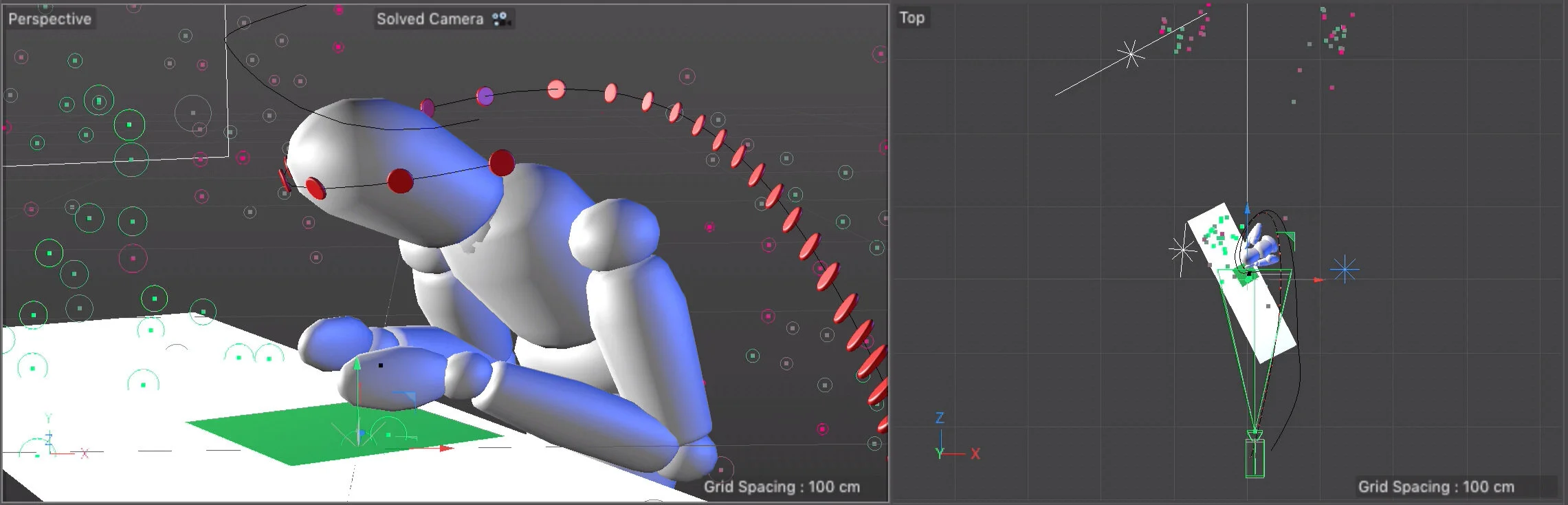Grab the blue Z-axis arrow in Top view
Image resolution: width=1568 pixels, height=505 pixels.
pos(1248,208)
